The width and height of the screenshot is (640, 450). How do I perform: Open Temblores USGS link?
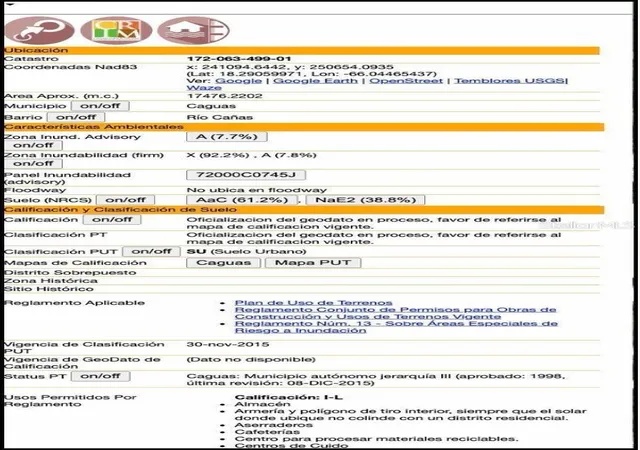coord(509,81)
